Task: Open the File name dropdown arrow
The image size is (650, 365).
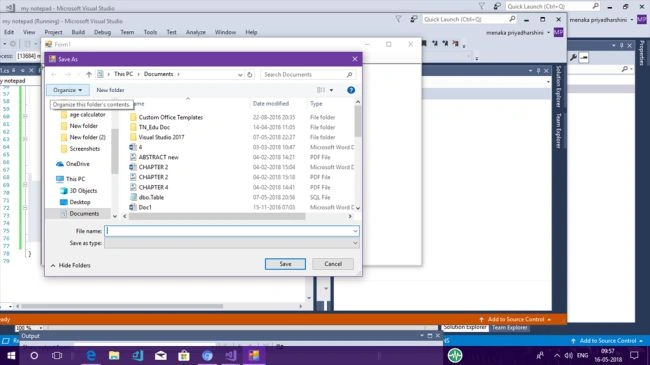Action: pyautogui.click(x=355, y=231)
